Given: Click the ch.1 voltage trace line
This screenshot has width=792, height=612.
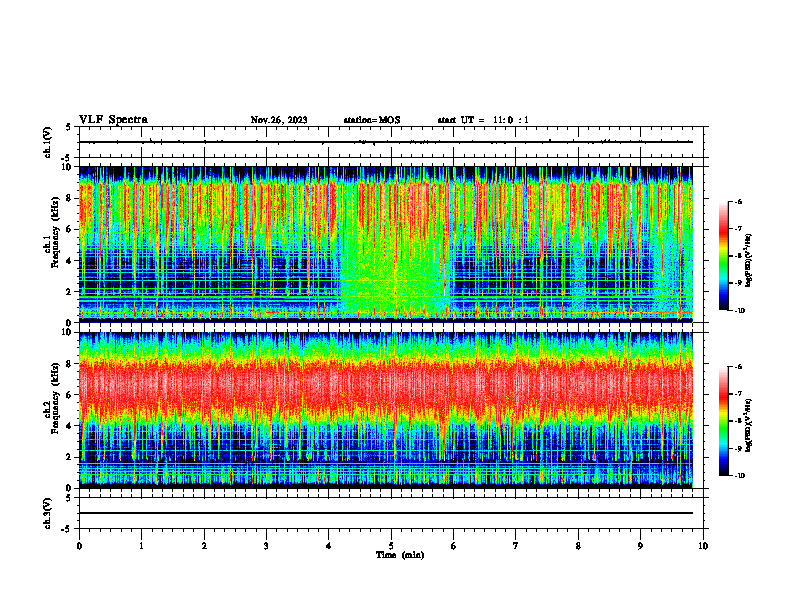Looking at the screenshot, I should 386,142.
